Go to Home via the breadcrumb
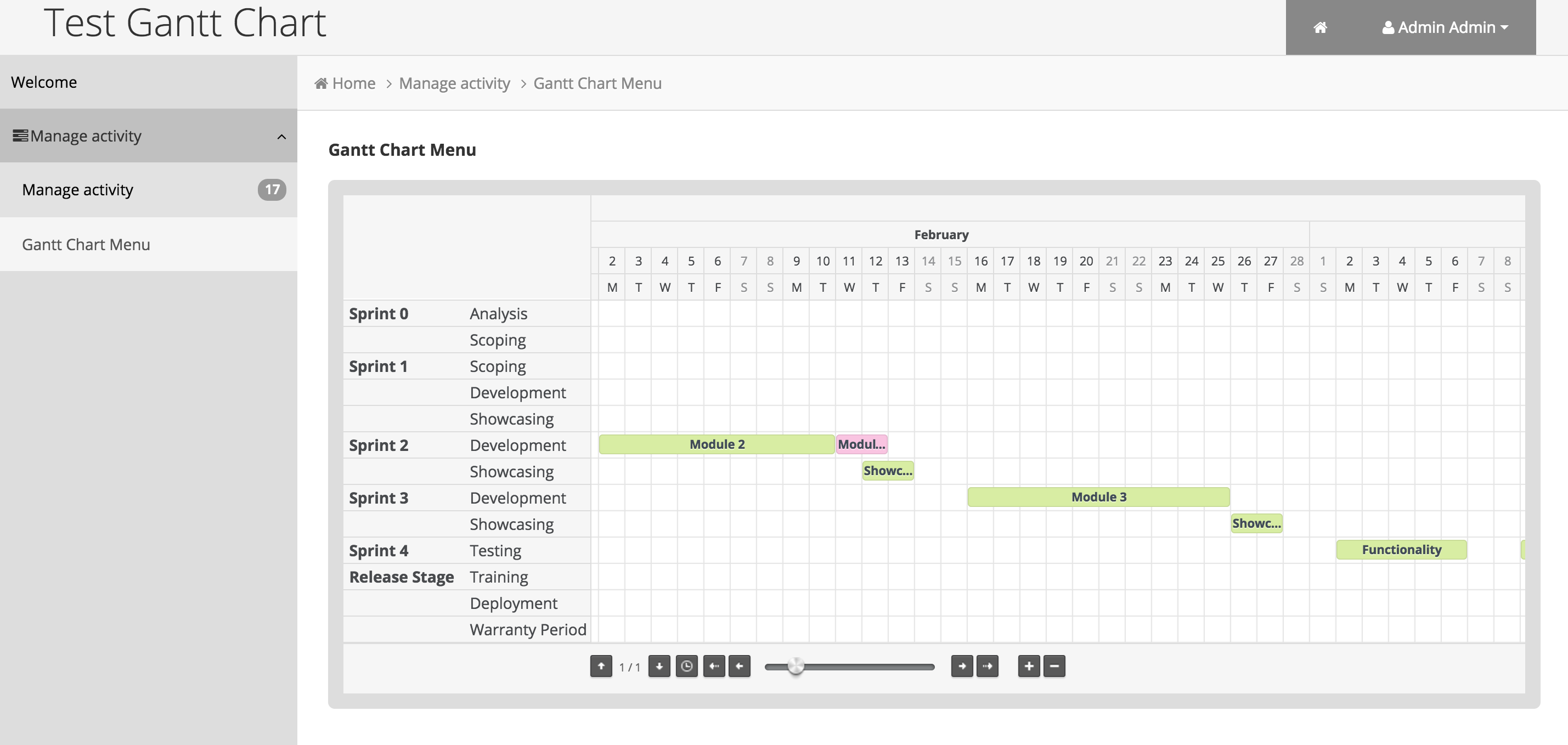Viewport: 1568px width, 745px height. pos(345,83)
